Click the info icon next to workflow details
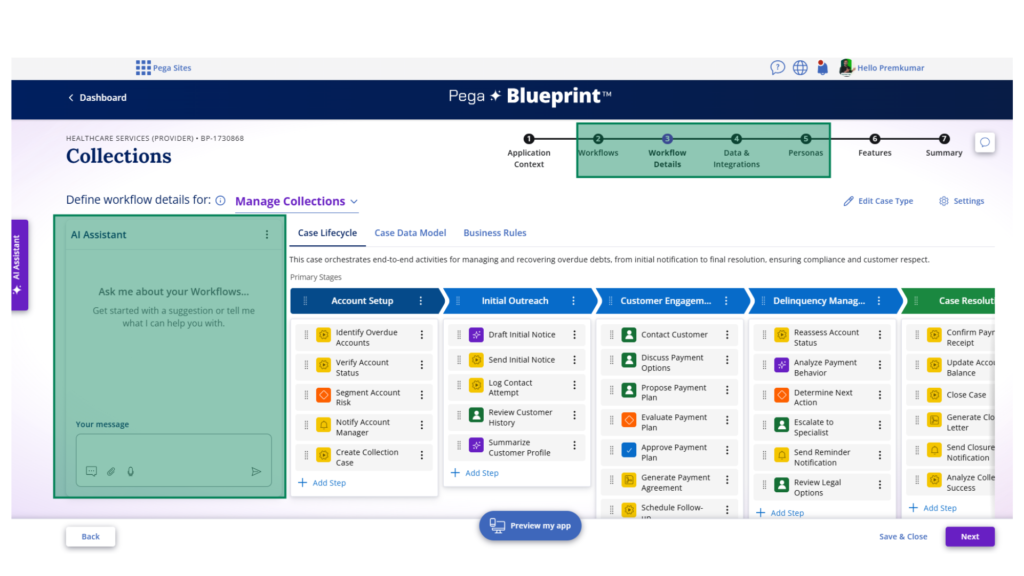1024x576 pixels. [220, 201]
